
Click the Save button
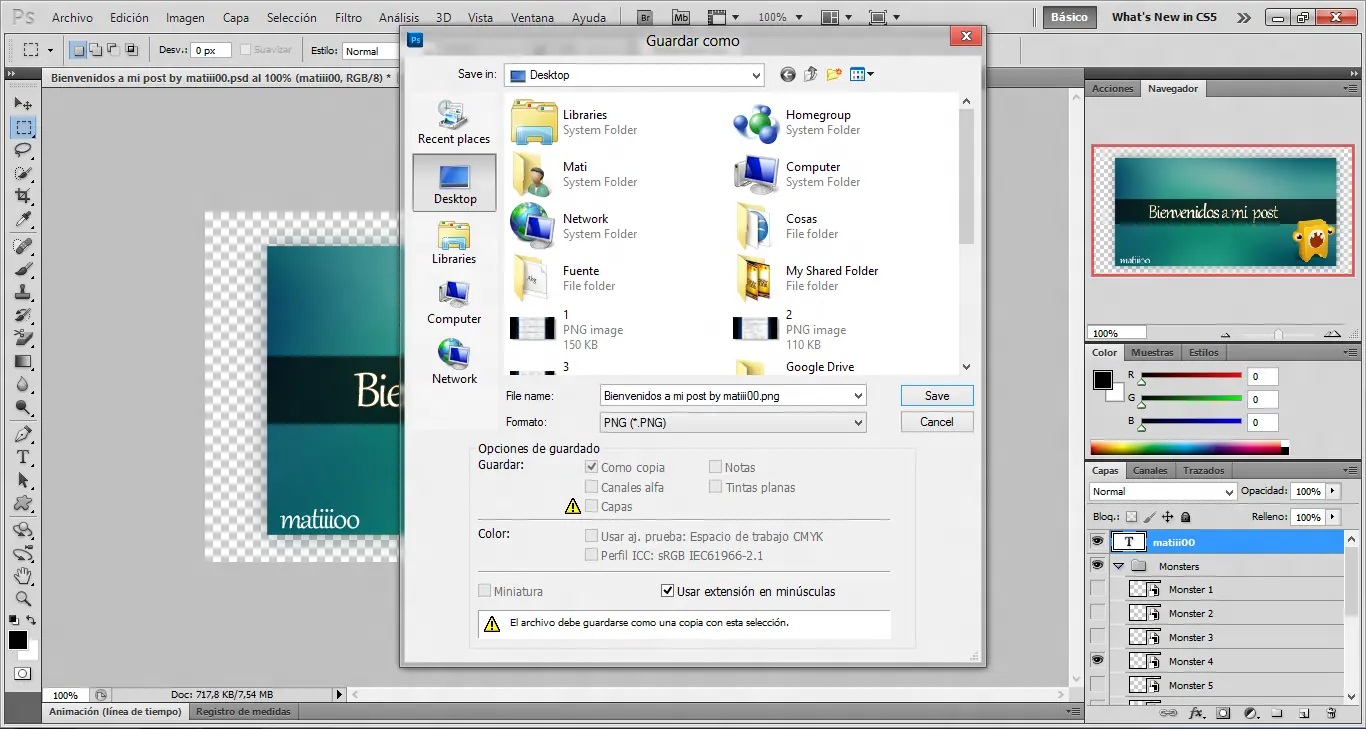tap(937, 396)
